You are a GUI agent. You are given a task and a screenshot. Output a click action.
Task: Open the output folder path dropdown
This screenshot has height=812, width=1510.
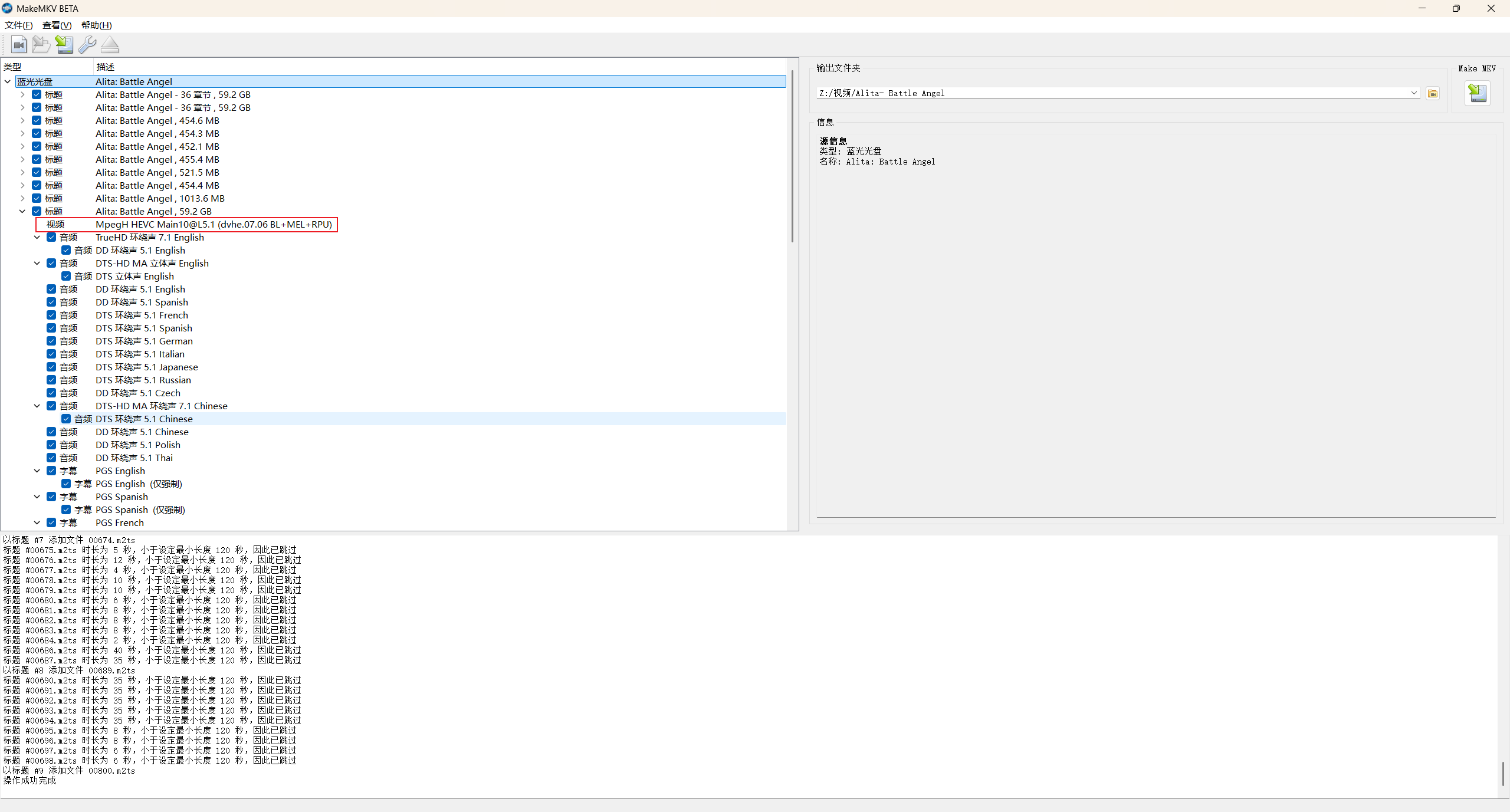(x=1414, y=93)
